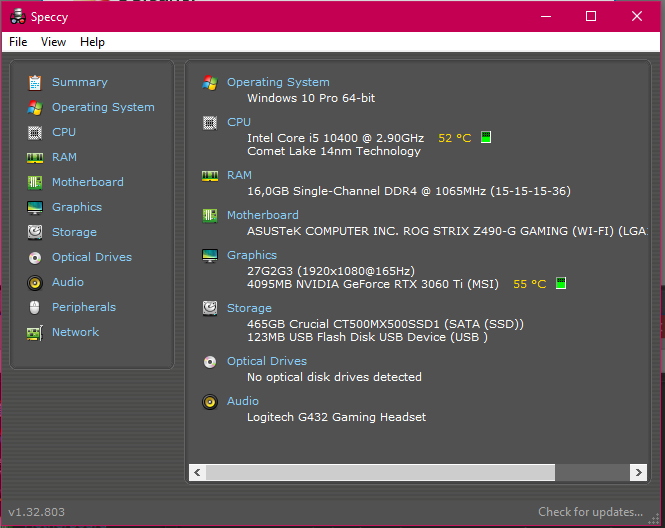Click the version number v1.32.803
Image resolution: width=665 pixels, height=528 pixels.
36,512
